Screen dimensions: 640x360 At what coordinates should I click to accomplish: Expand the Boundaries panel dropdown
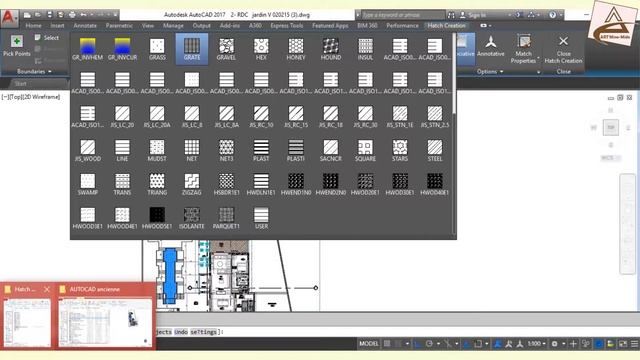click(x=34, y=71)
